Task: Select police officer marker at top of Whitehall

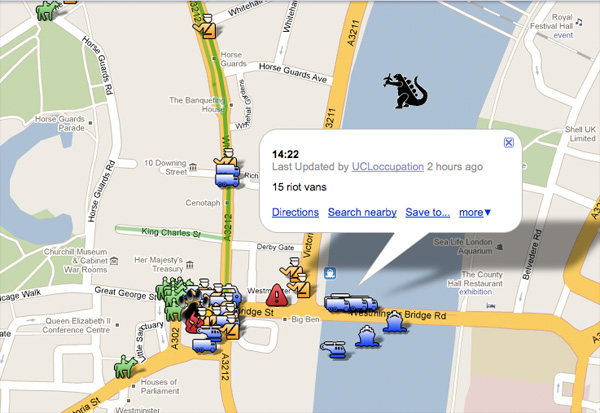Action: point(205,26)
